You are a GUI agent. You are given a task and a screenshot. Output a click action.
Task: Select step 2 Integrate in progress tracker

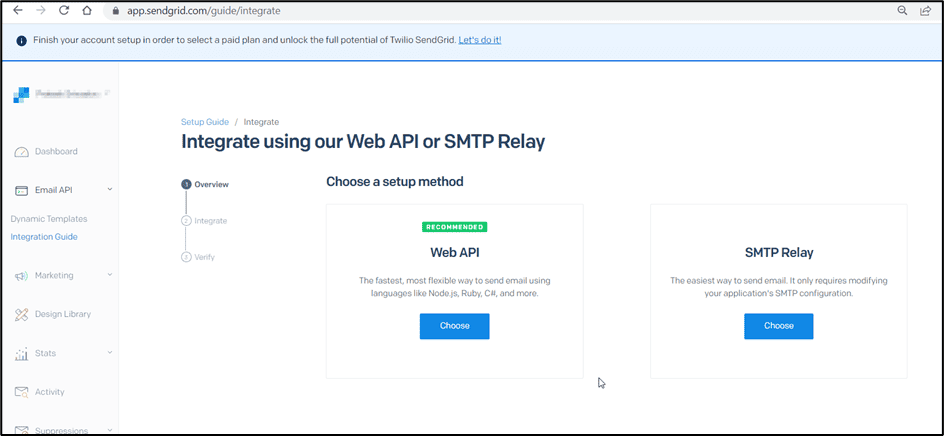tap(204, 221)
